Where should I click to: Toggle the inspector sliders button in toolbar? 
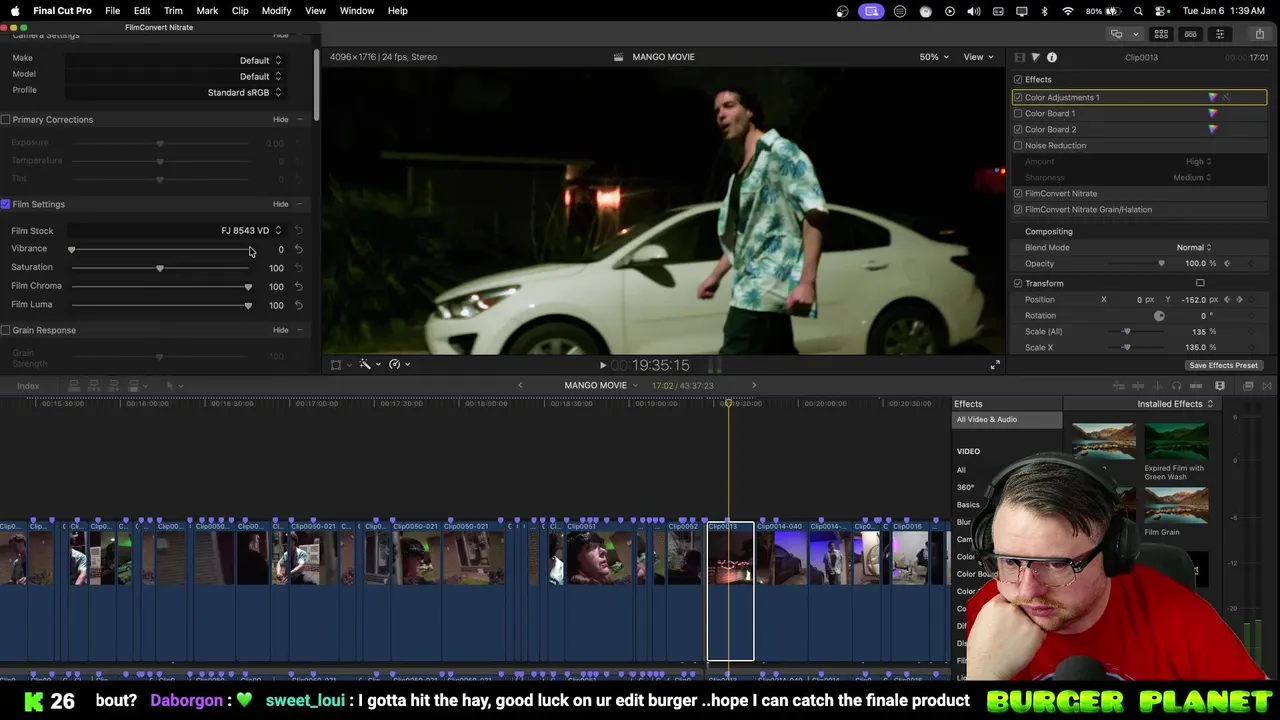click(1219, 34)
